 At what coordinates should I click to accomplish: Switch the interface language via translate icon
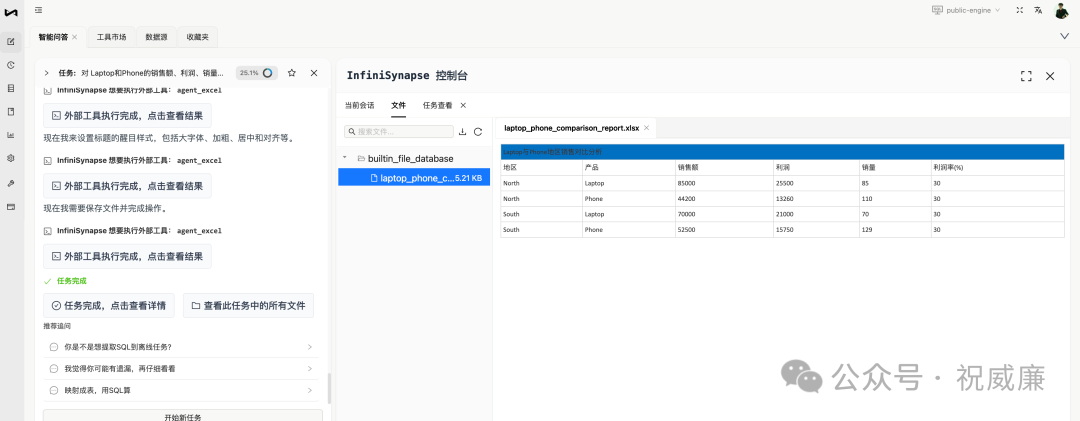tap(1038, 10)
